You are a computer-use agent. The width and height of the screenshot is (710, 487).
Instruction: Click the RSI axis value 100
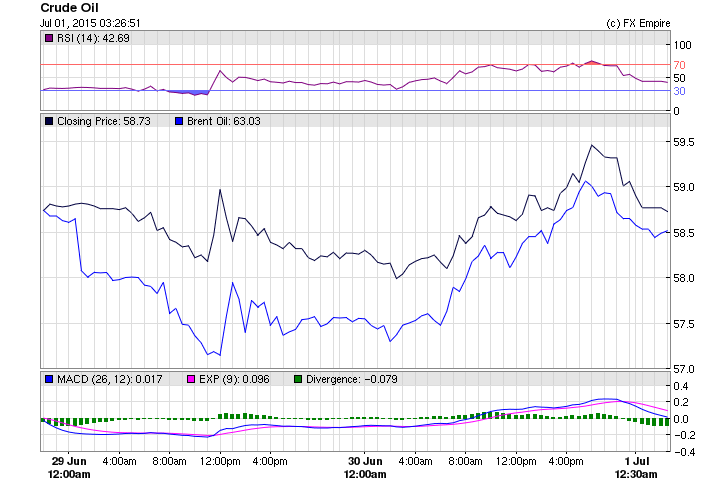point(682,45)
